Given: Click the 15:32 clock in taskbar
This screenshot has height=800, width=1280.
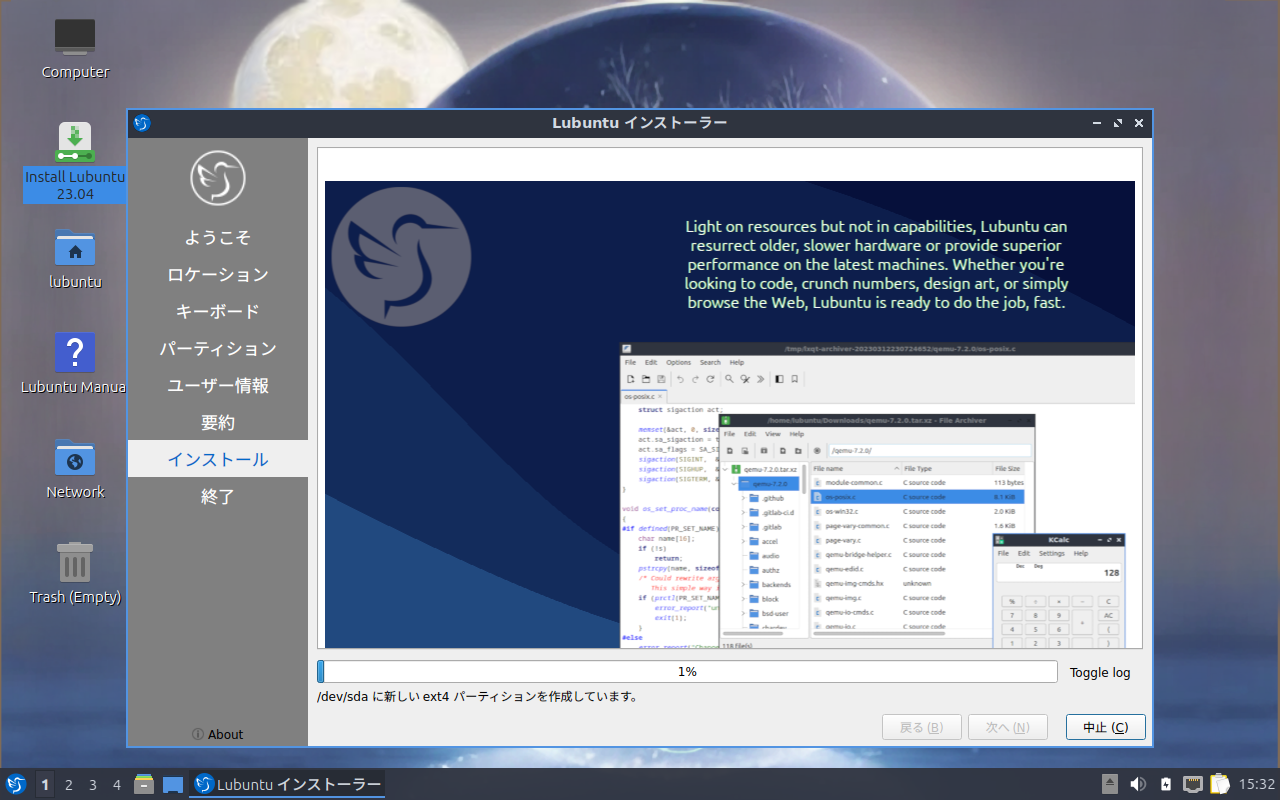Looking at the screenshot, I should (1257, 784).
